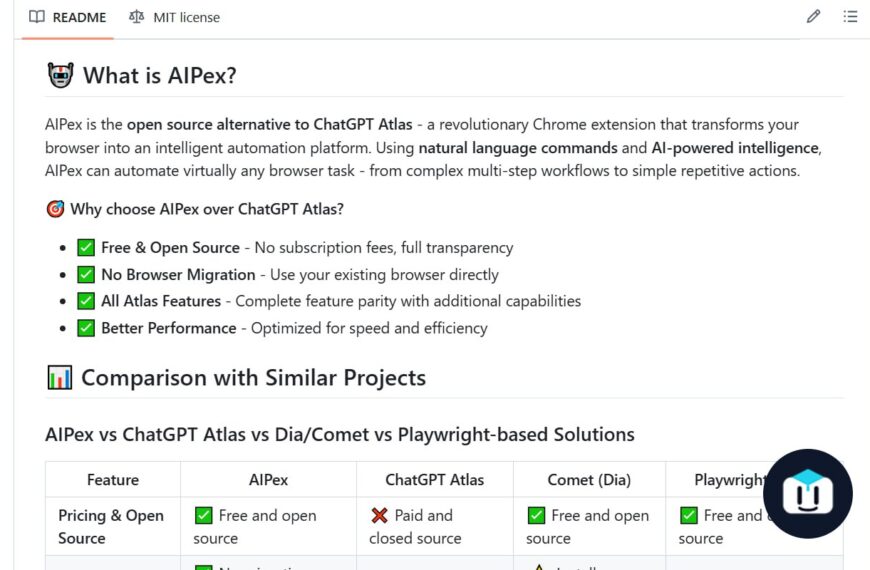Click checkmark beside No Browser Migration
Viewport: 870px width, 570px height.
click(86, 274)
